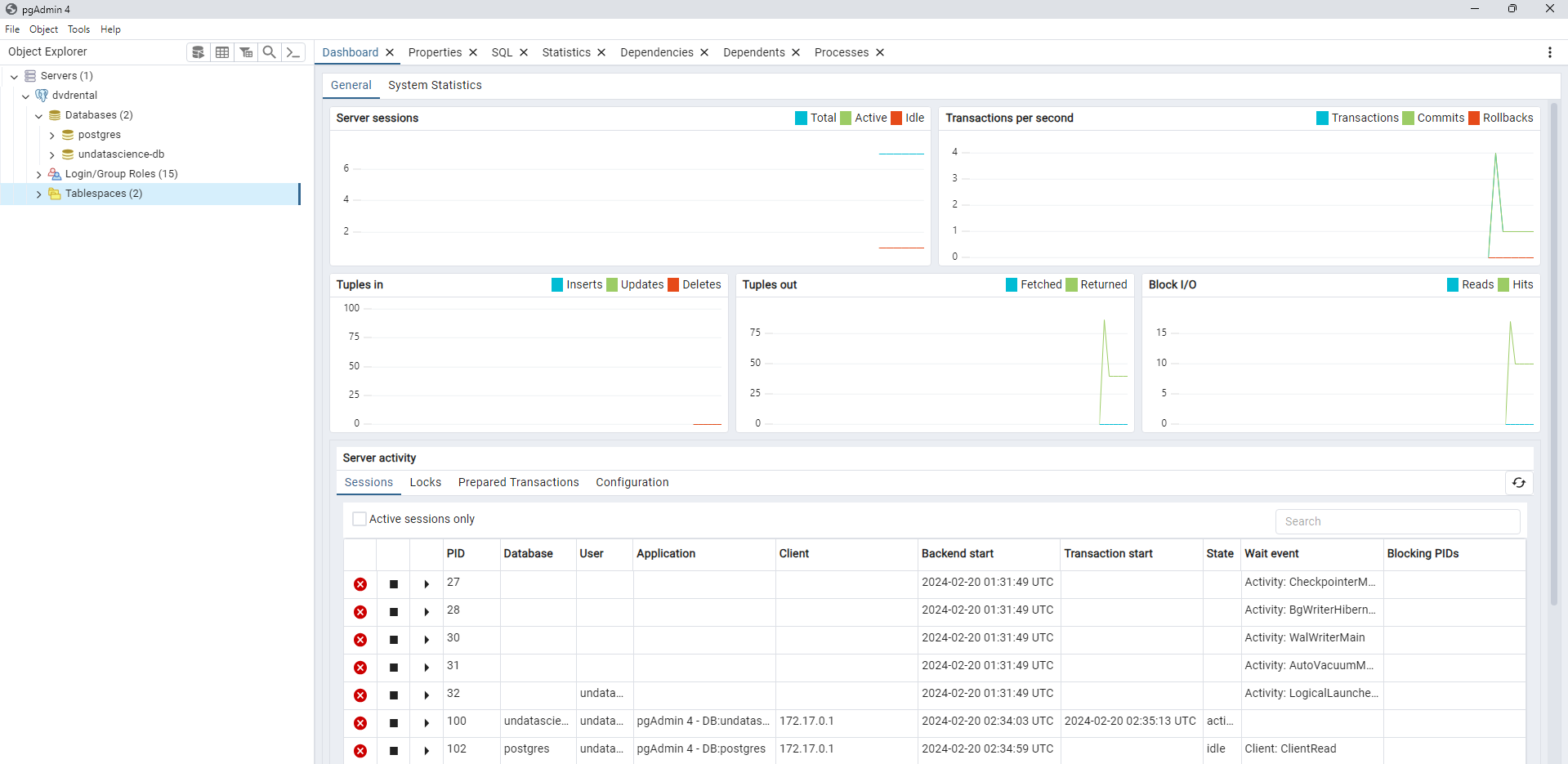Cancel active query for PID 28
1568x764 pixels.
pos(394,612)
